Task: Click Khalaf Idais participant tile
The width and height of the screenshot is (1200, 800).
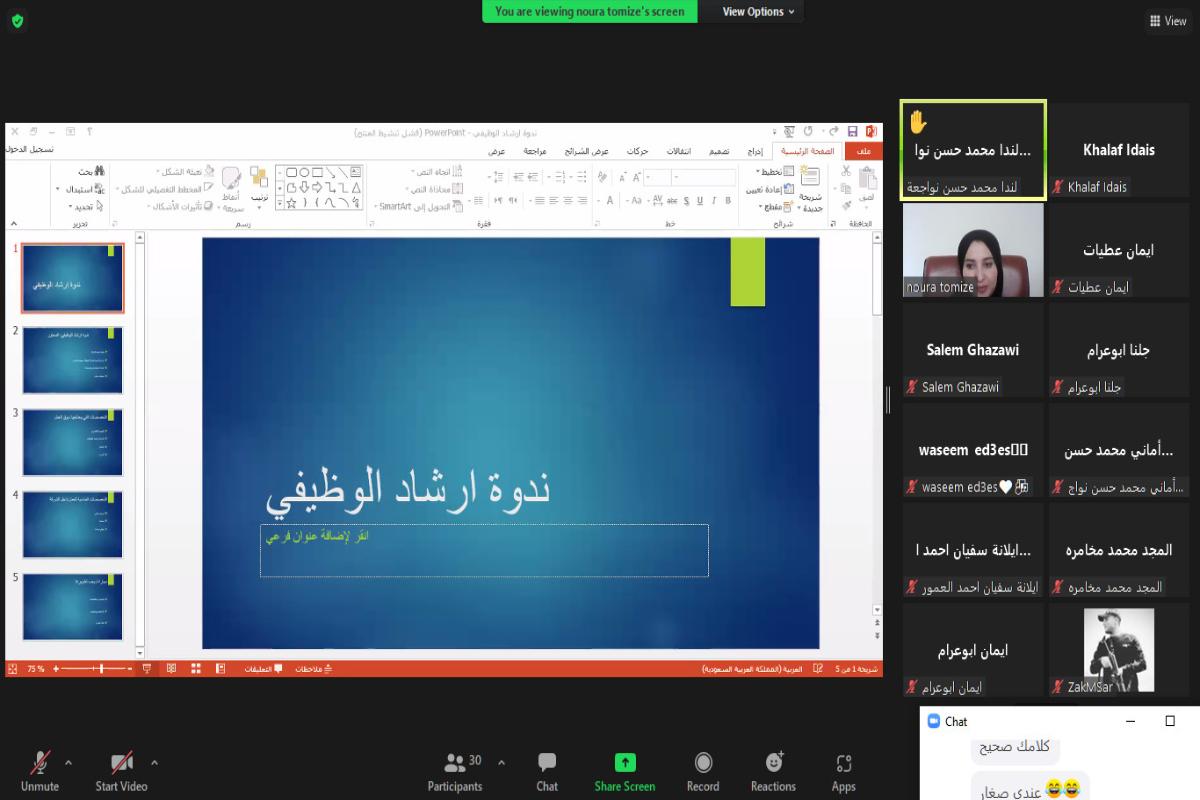Action: click(x=1118, y=150)
